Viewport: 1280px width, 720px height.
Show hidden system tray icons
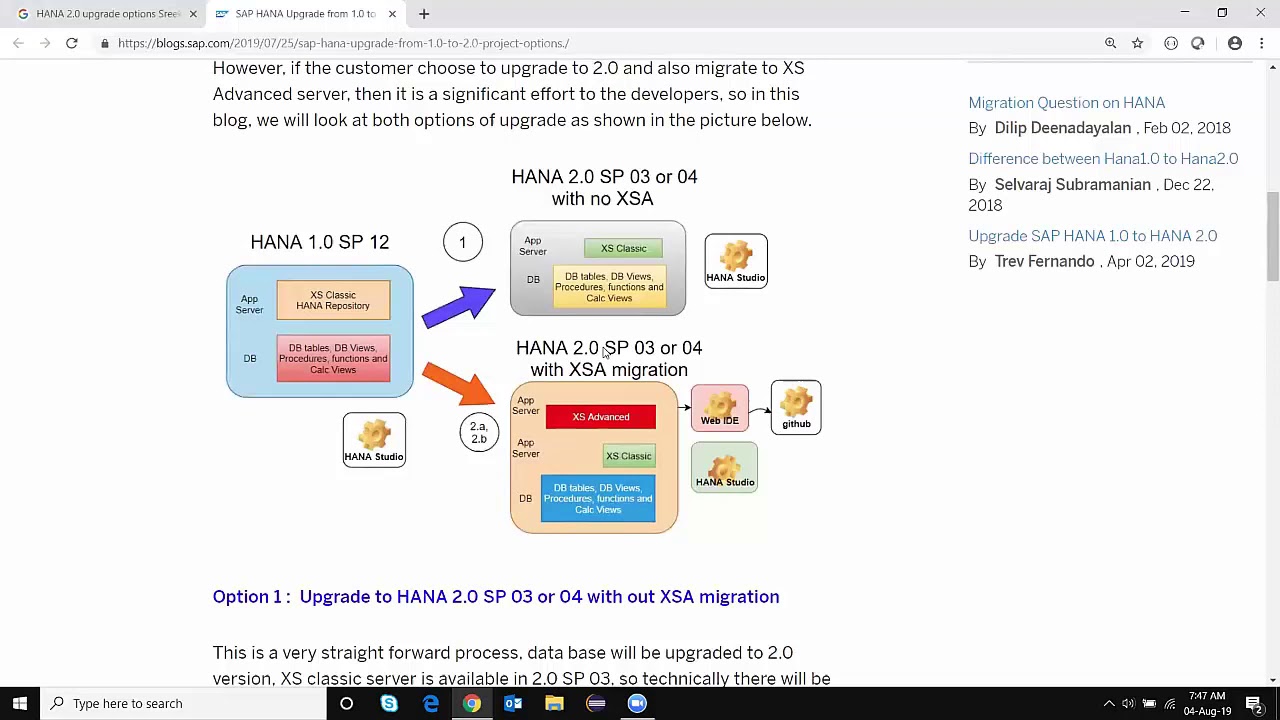pyautogui.click(x=1108, y=703)
